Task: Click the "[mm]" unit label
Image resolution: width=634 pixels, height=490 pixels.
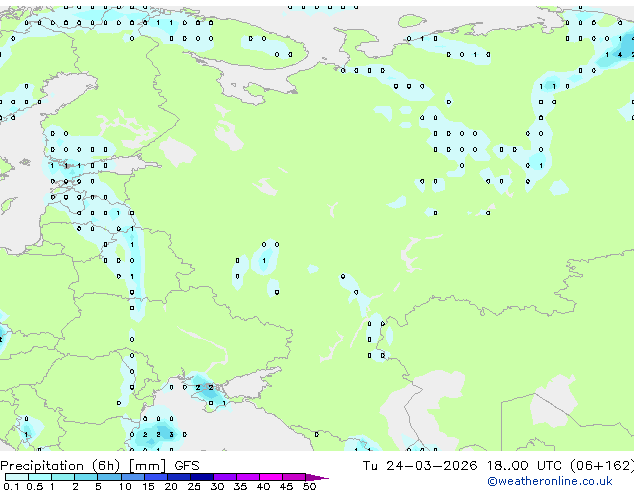Action: [147, 466]
